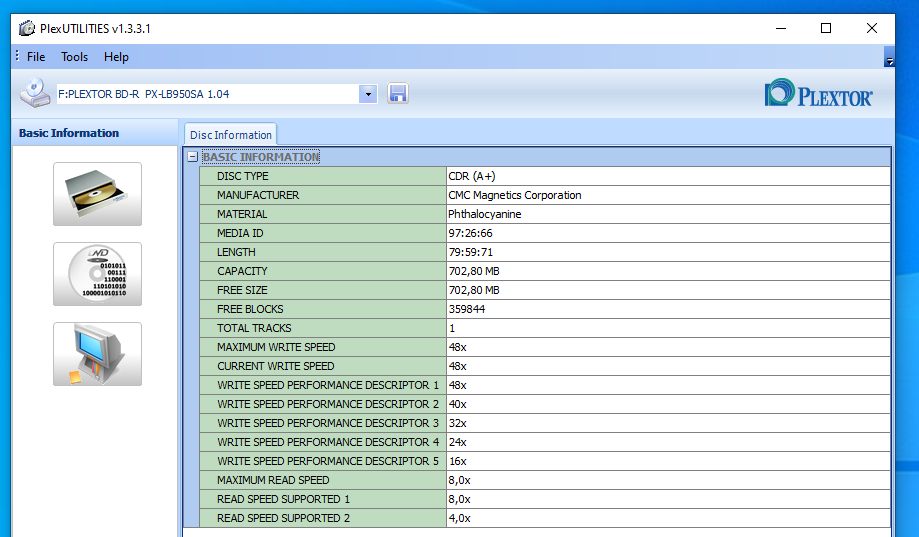Click the Plextor logo
919x537 pixels.
point(819,93)
